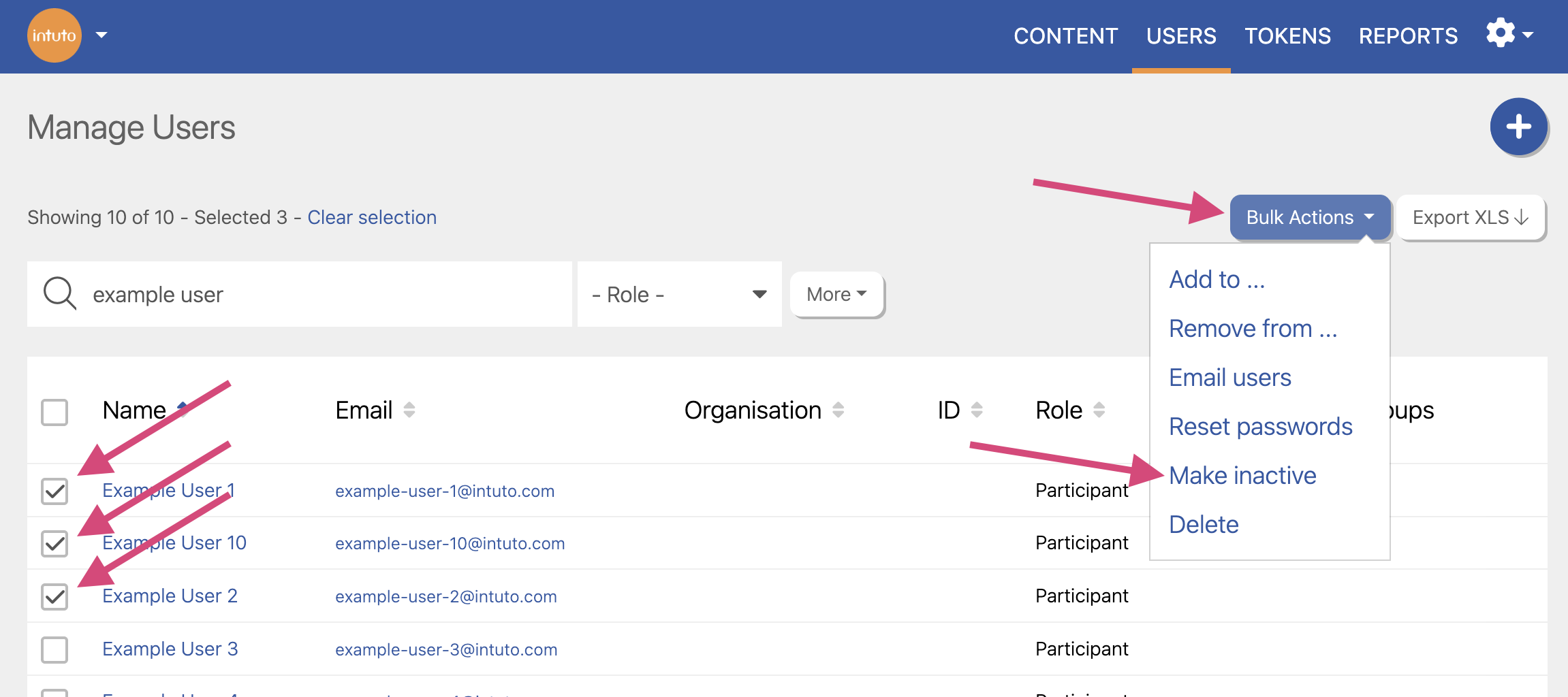The image size is (1568, 697).
Task: Sort by ID column arrows
Action: [x=976, y=410]
